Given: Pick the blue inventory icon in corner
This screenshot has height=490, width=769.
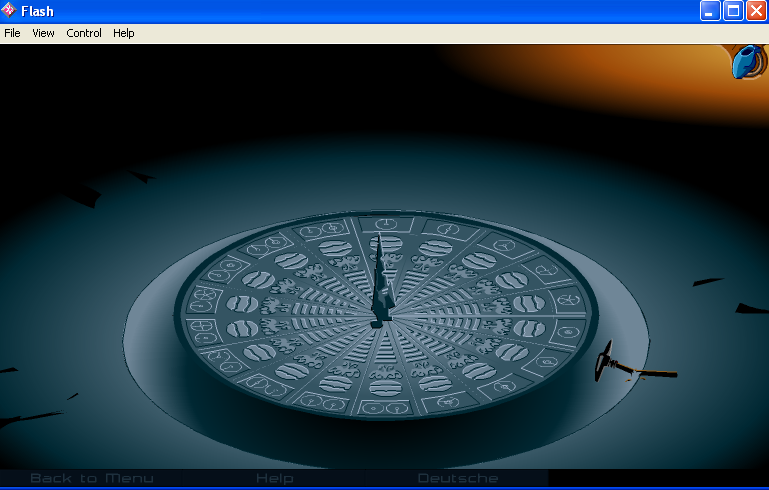Looking at the screenshot, I should tap(748, 61).
